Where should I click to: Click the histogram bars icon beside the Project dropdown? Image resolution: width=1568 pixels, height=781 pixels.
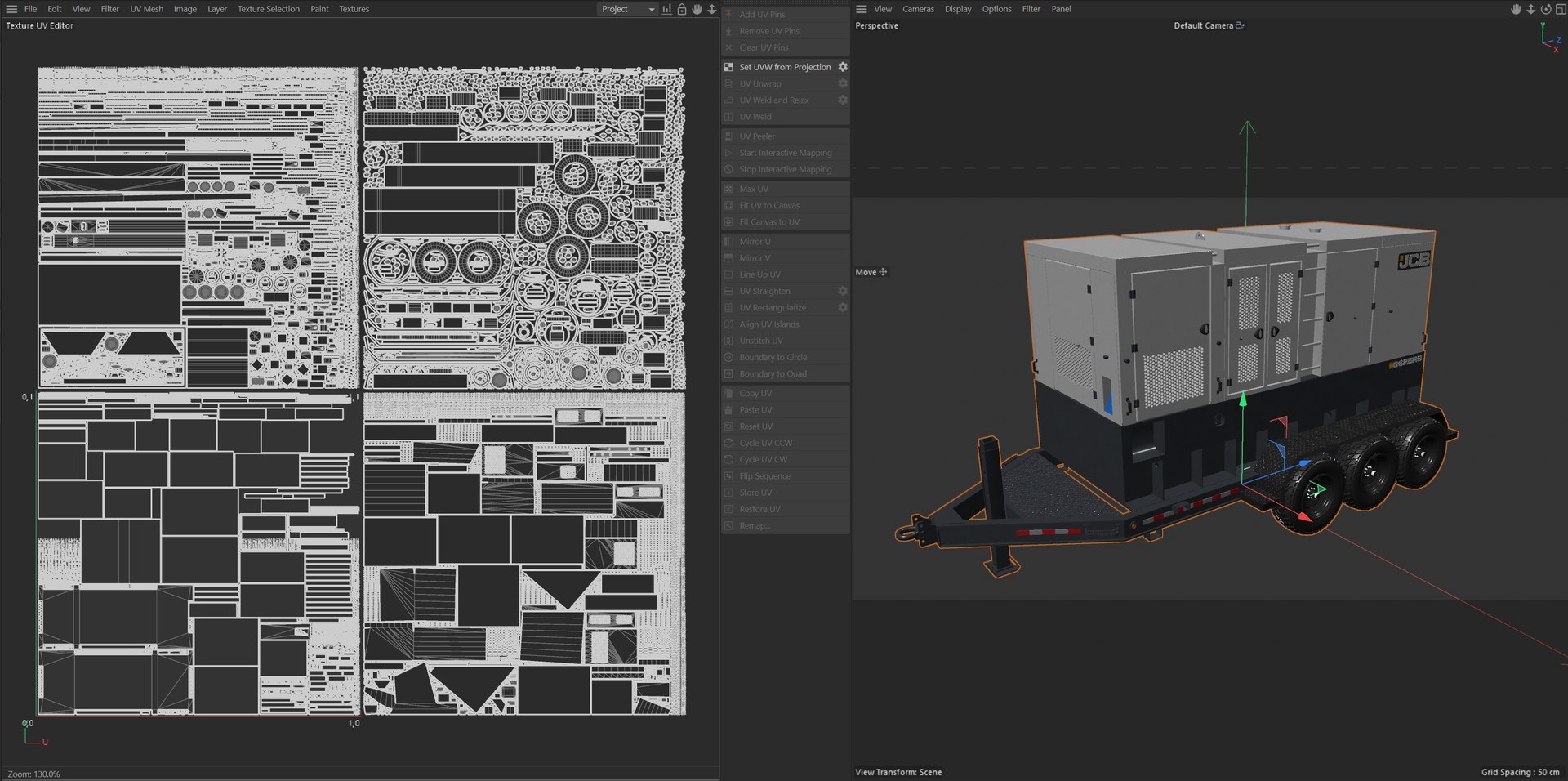pos(666,9)
